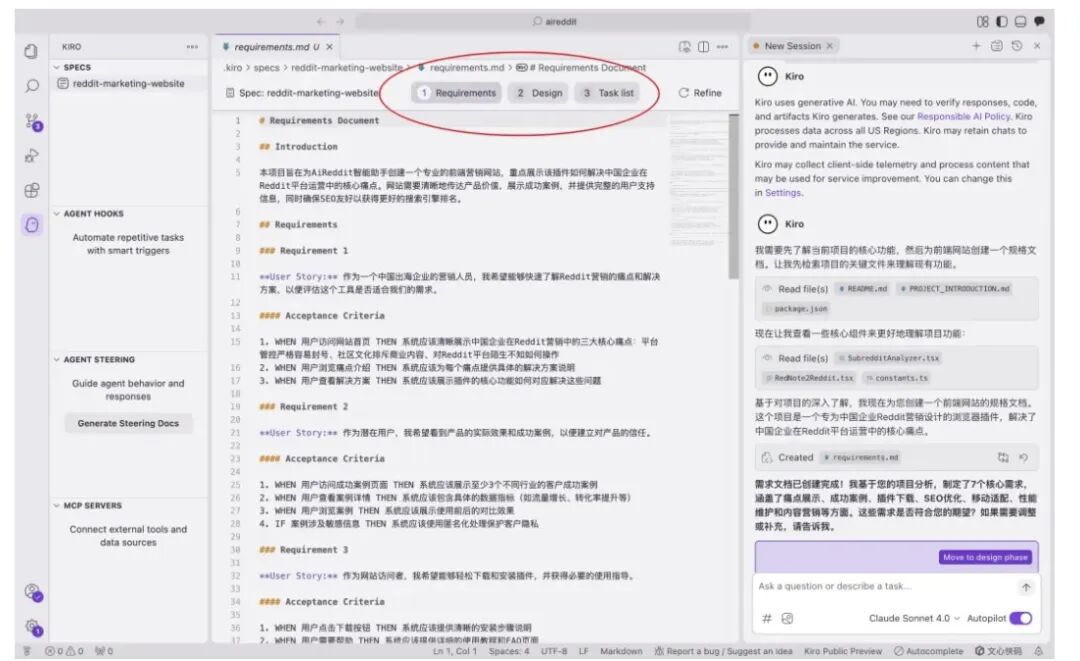This screenshot has width=1080, height=661.
Task: Click Spaces: 4 in status bar
Action: pos(509,651)
